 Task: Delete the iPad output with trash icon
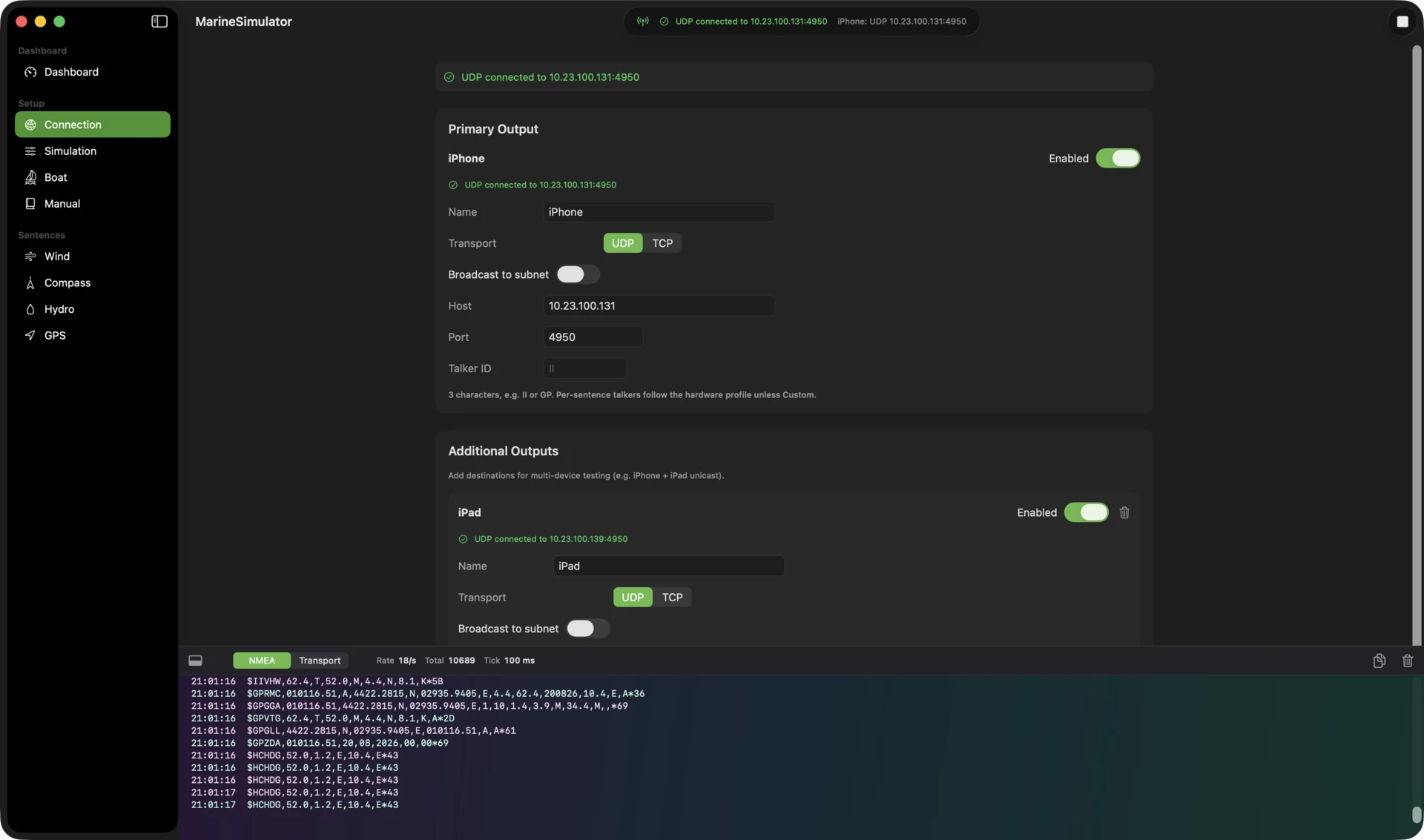click(1124, 512)
